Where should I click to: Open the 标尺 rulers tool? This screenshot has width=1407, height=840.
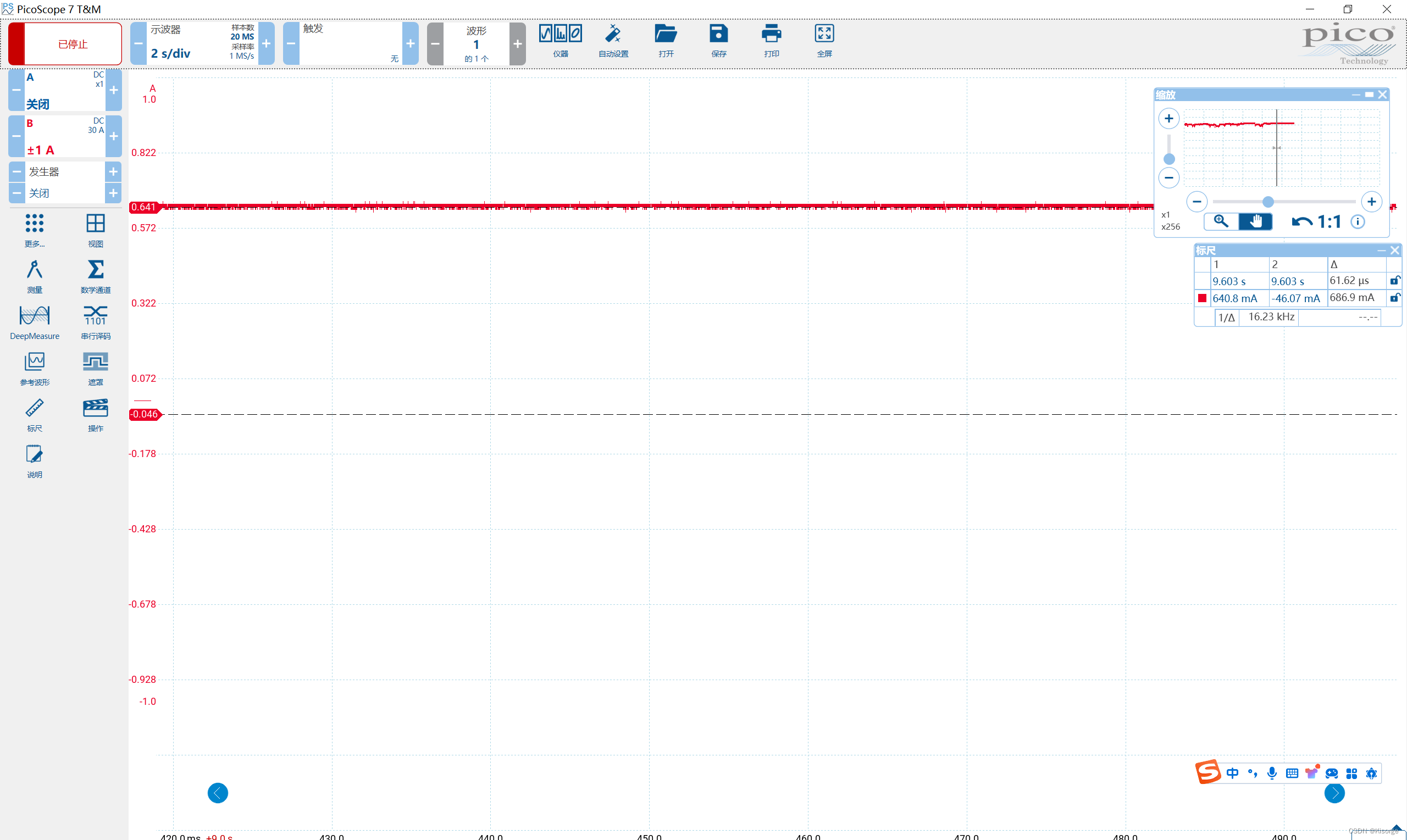pos(35,415)
